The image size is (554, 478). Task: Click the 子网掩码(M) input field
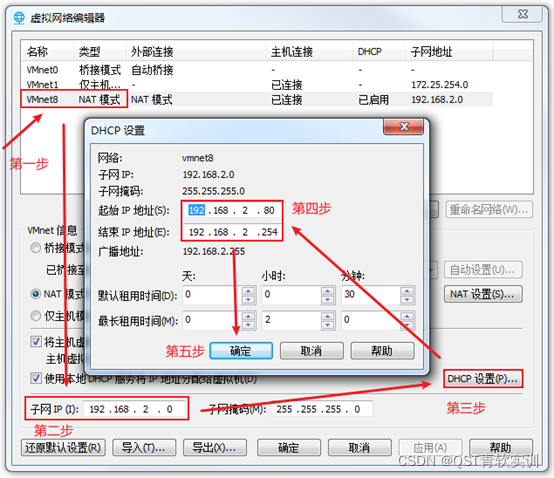(322, 409)
